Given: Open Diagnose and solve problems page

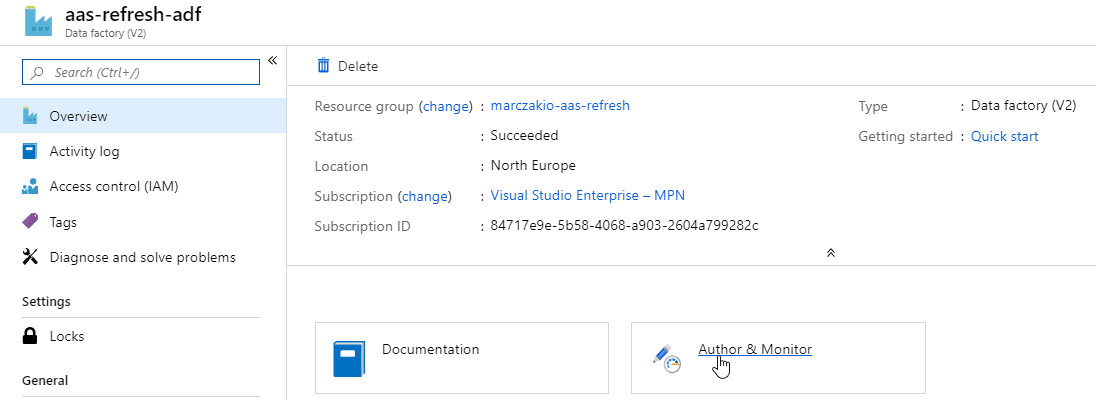Looking at the screenshot, I should pyautogui.click(x=142, y=257).
